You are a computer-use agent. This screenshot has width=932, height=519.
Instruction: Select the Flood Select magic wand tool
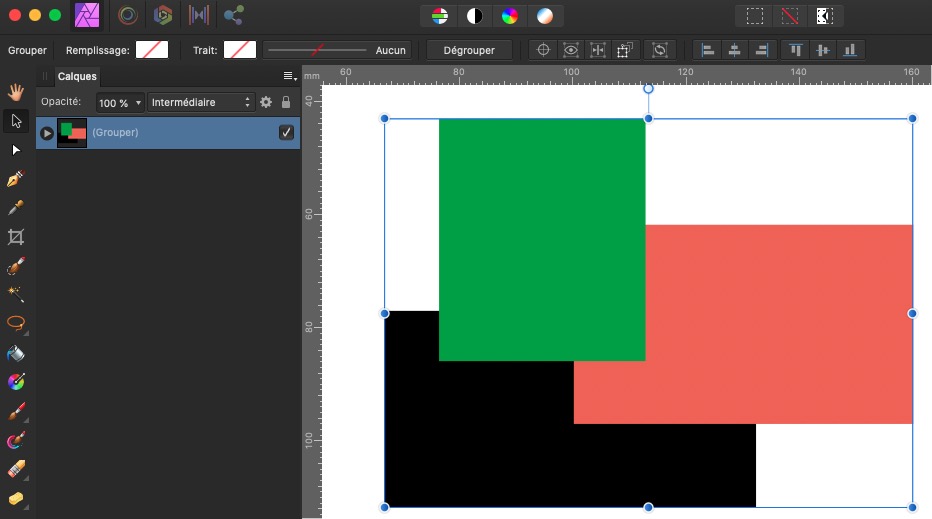click(15, 294)
